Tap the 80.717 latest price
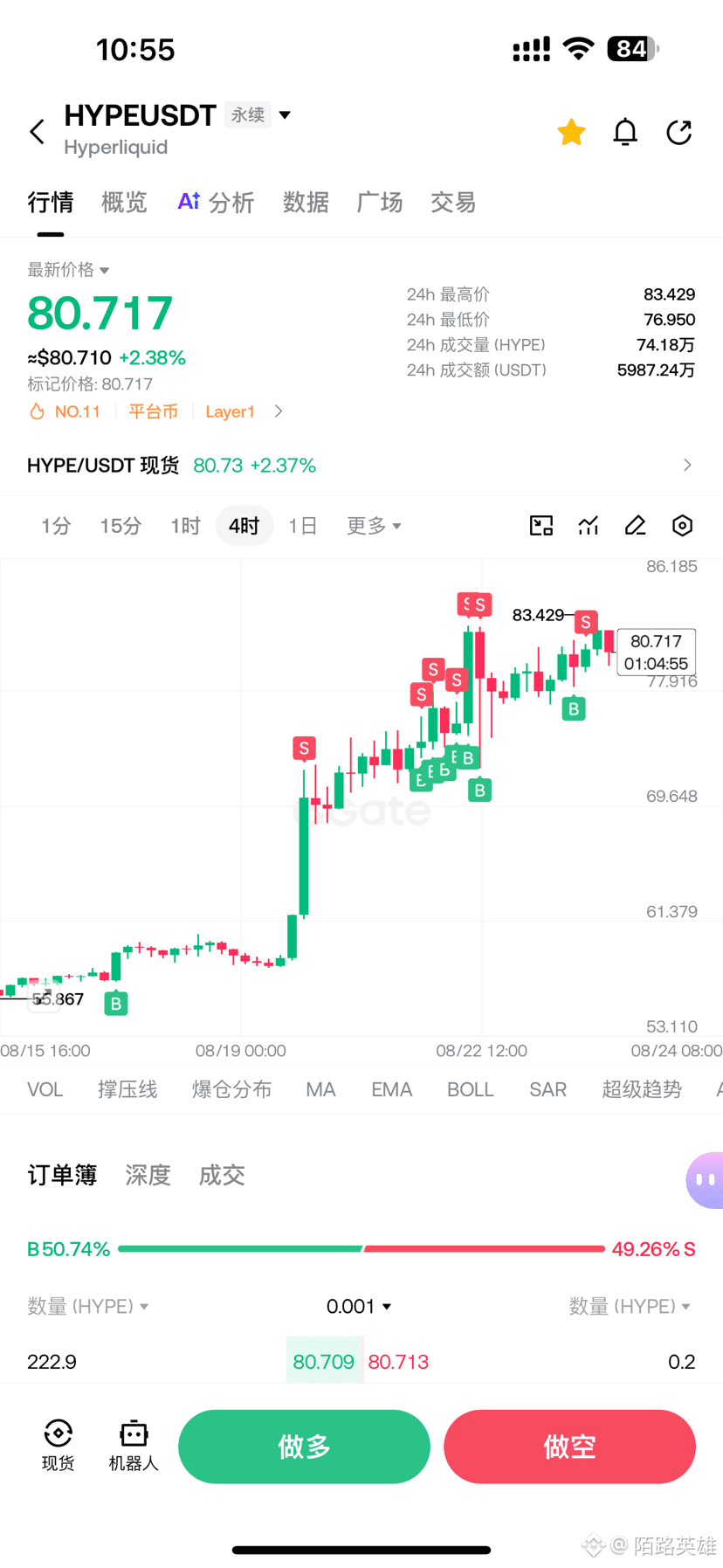 (100, 313)
